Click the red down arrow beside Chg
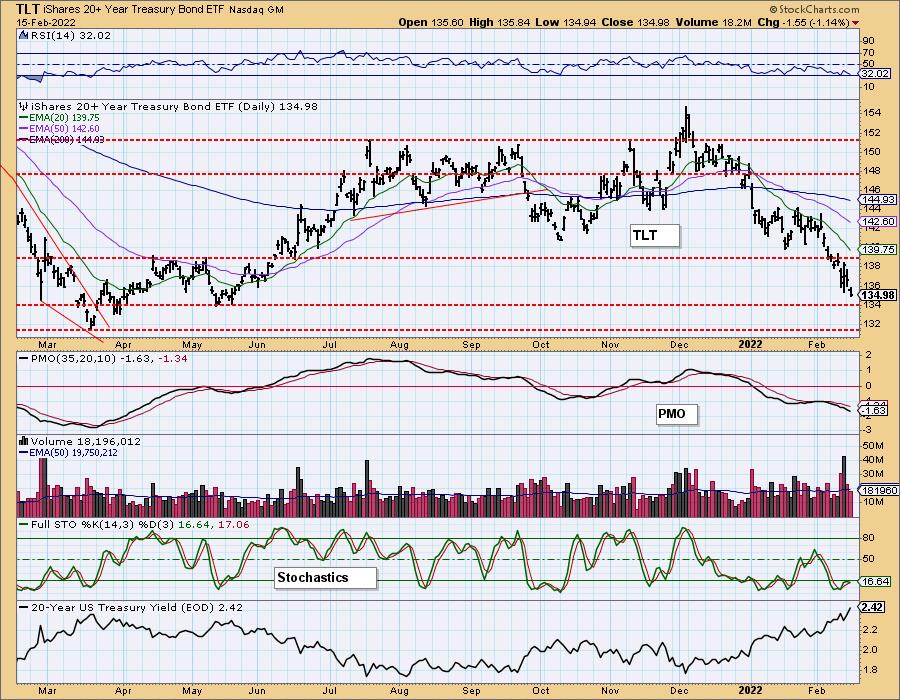This screenshot has height=700, width=900. tap(856, 23)
